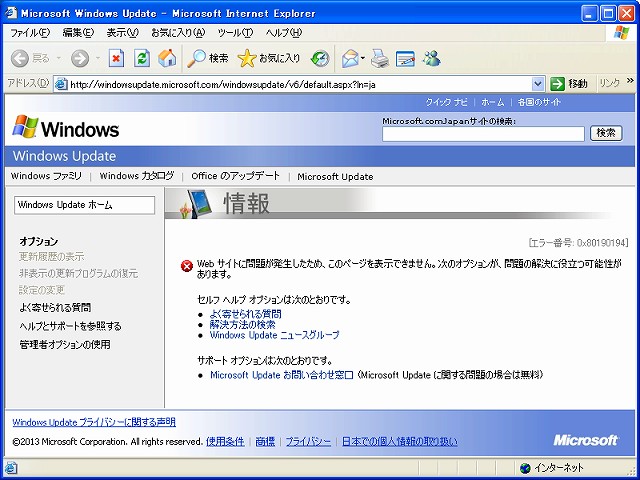The image size is (640, 480).
Task: Click the 検索 button next to site search
Action: coord(606,133)
